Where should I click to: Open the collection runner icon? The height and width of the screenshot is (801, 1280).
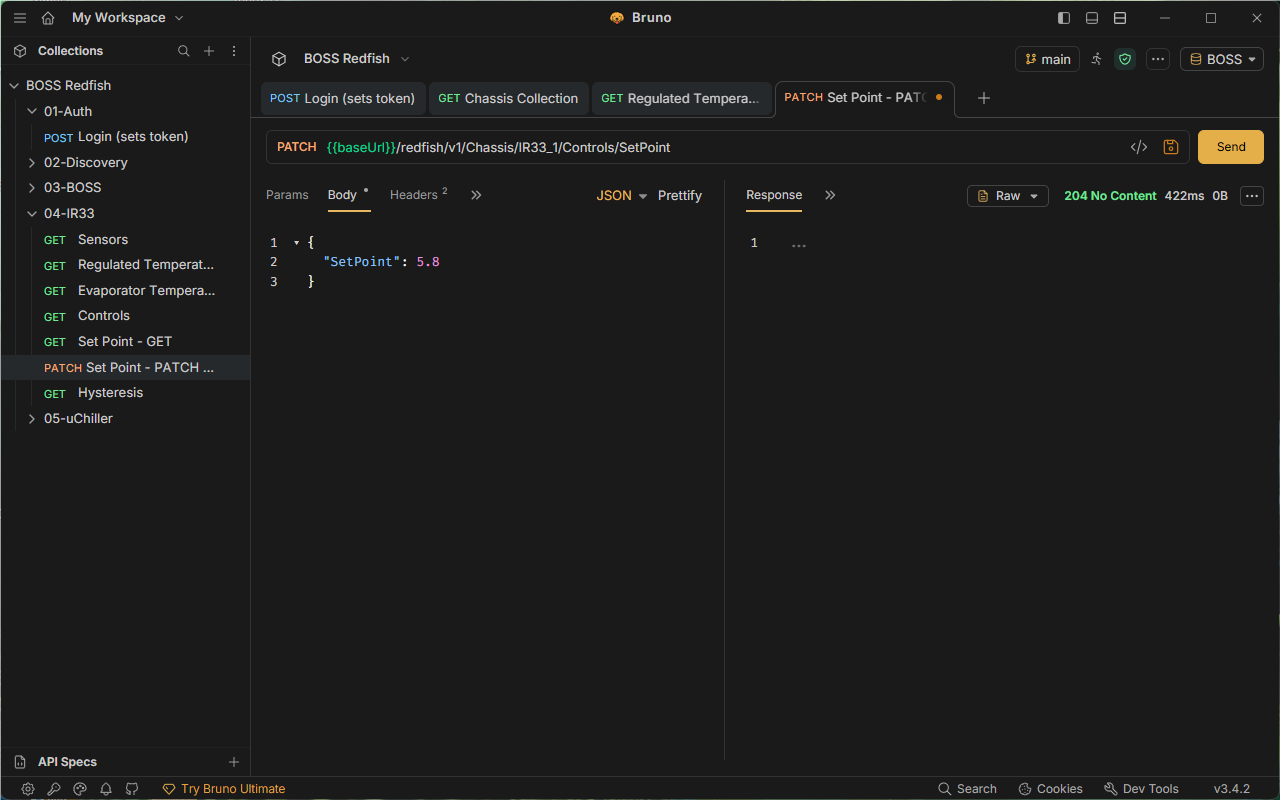click(1096, 59)
